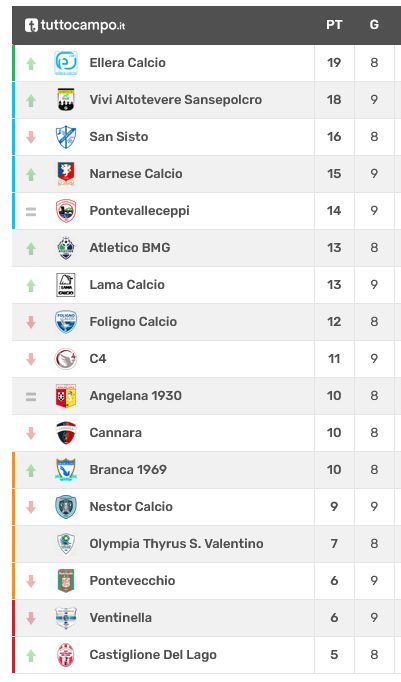This screenshot has width=401, height=682.
Task: Click the equals trend icon beside Pontevalleceppi
Action: [31, 212]
